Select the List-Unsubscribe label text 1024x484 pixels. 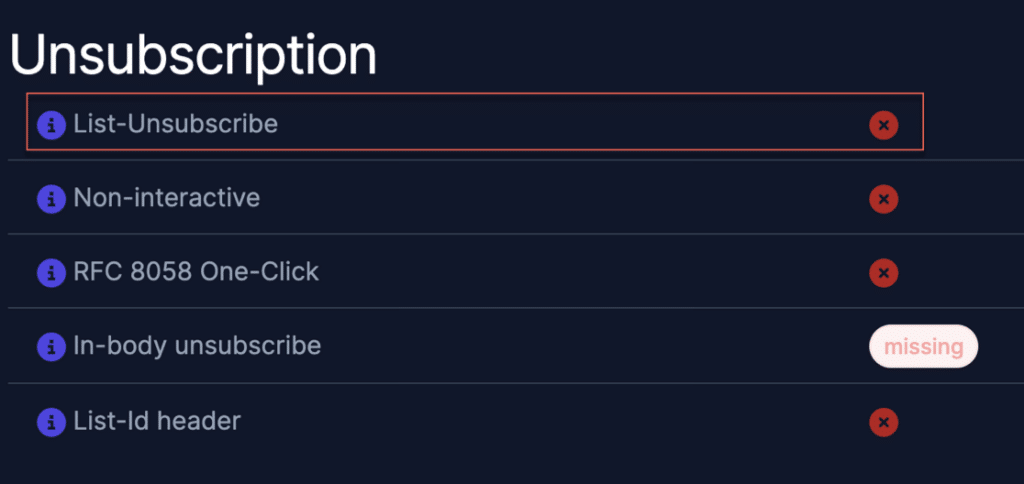click(176, 123)
